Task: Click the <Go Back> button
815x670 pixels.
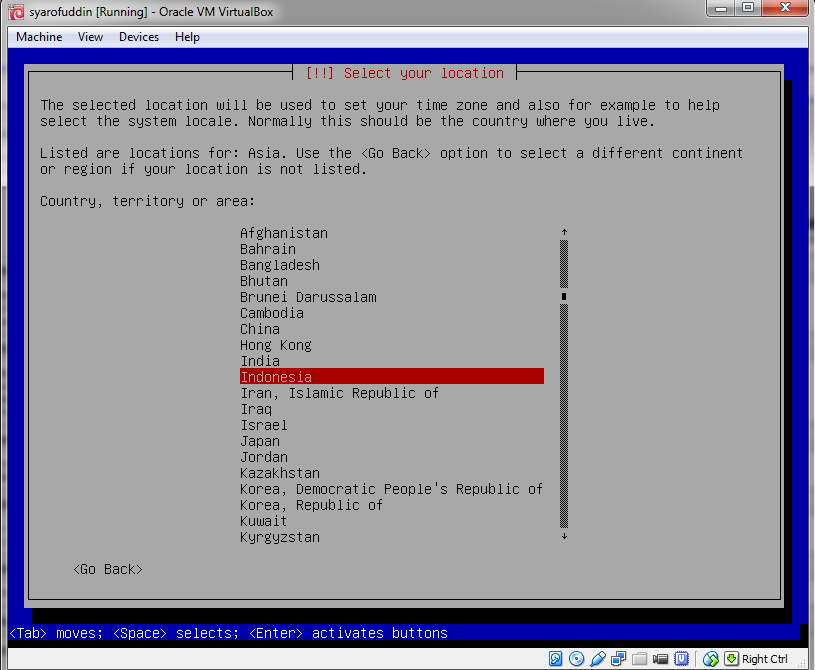Action: 108,569
